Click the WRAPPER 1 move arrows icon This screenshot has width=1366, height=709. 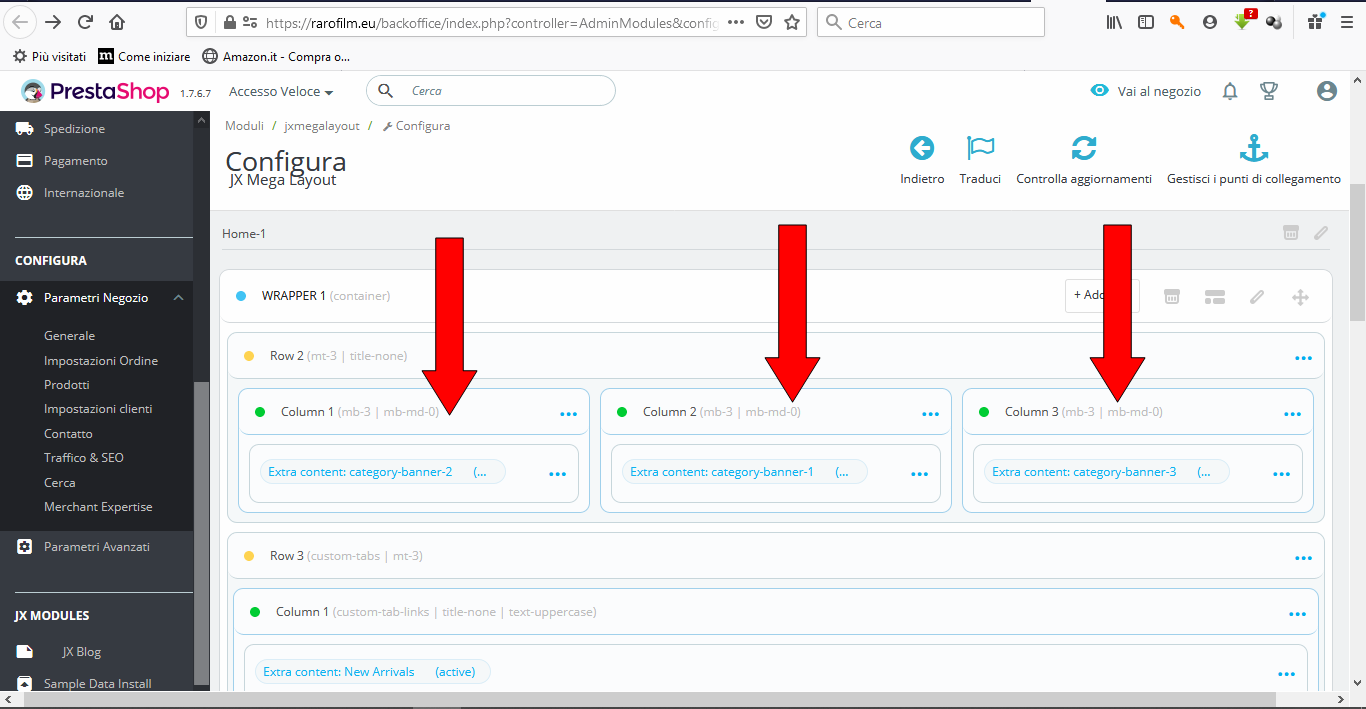(1300, 296)
